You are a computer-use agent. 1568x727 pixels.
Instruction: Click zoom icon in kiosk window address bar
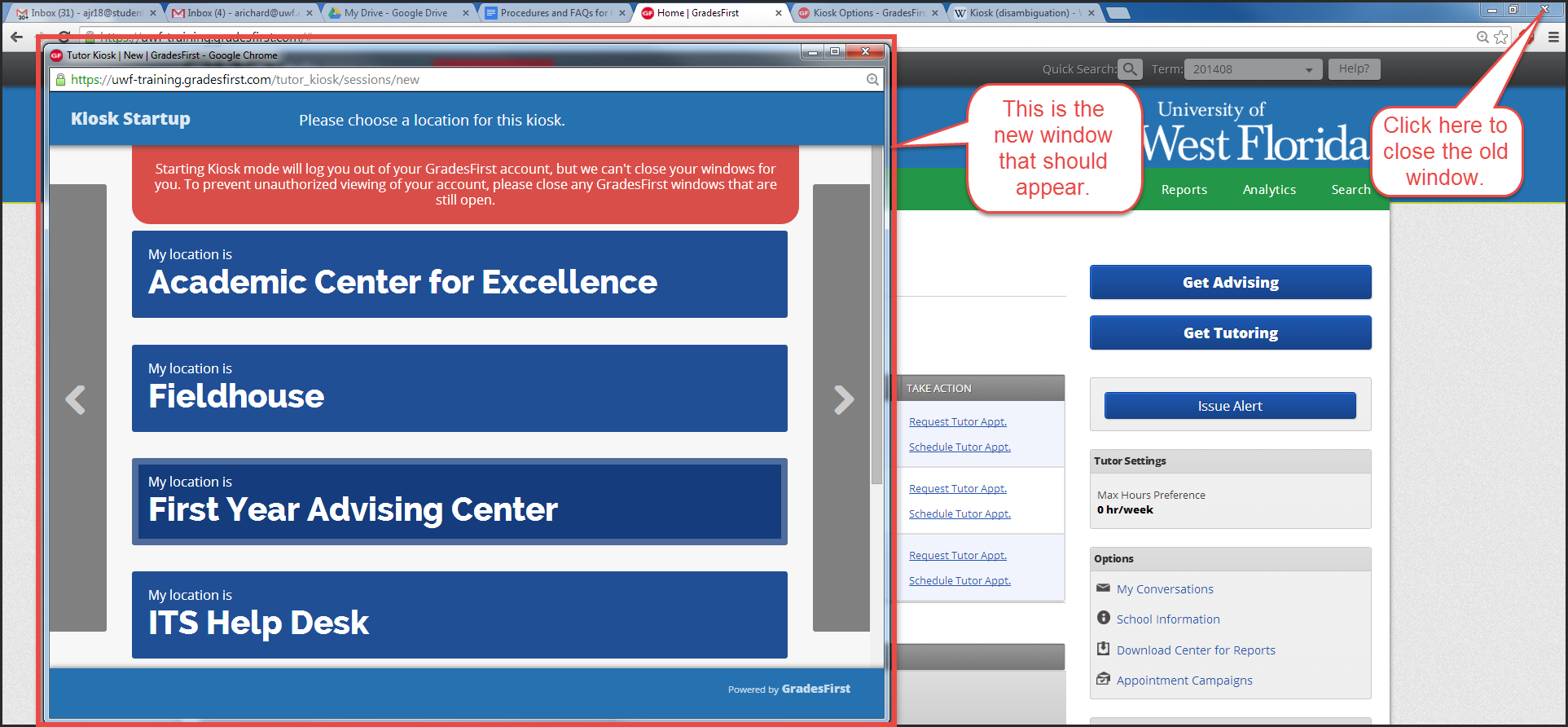[872, 79]
